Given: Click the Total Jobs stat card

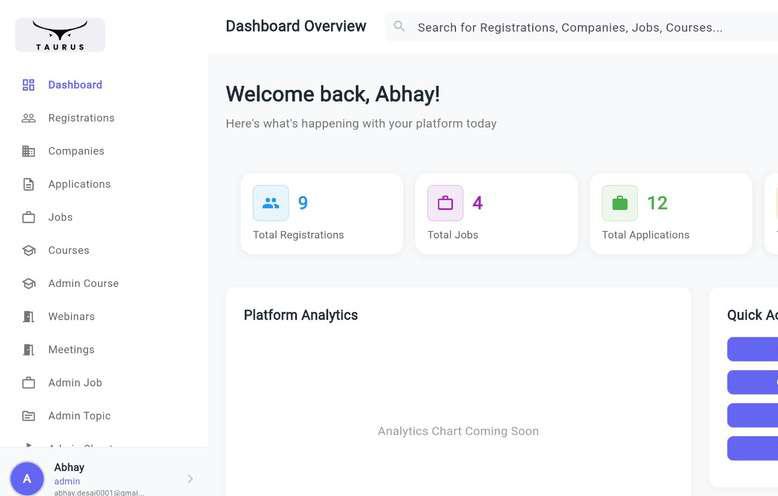Looking at the screenshot, I should pos(495,214).
